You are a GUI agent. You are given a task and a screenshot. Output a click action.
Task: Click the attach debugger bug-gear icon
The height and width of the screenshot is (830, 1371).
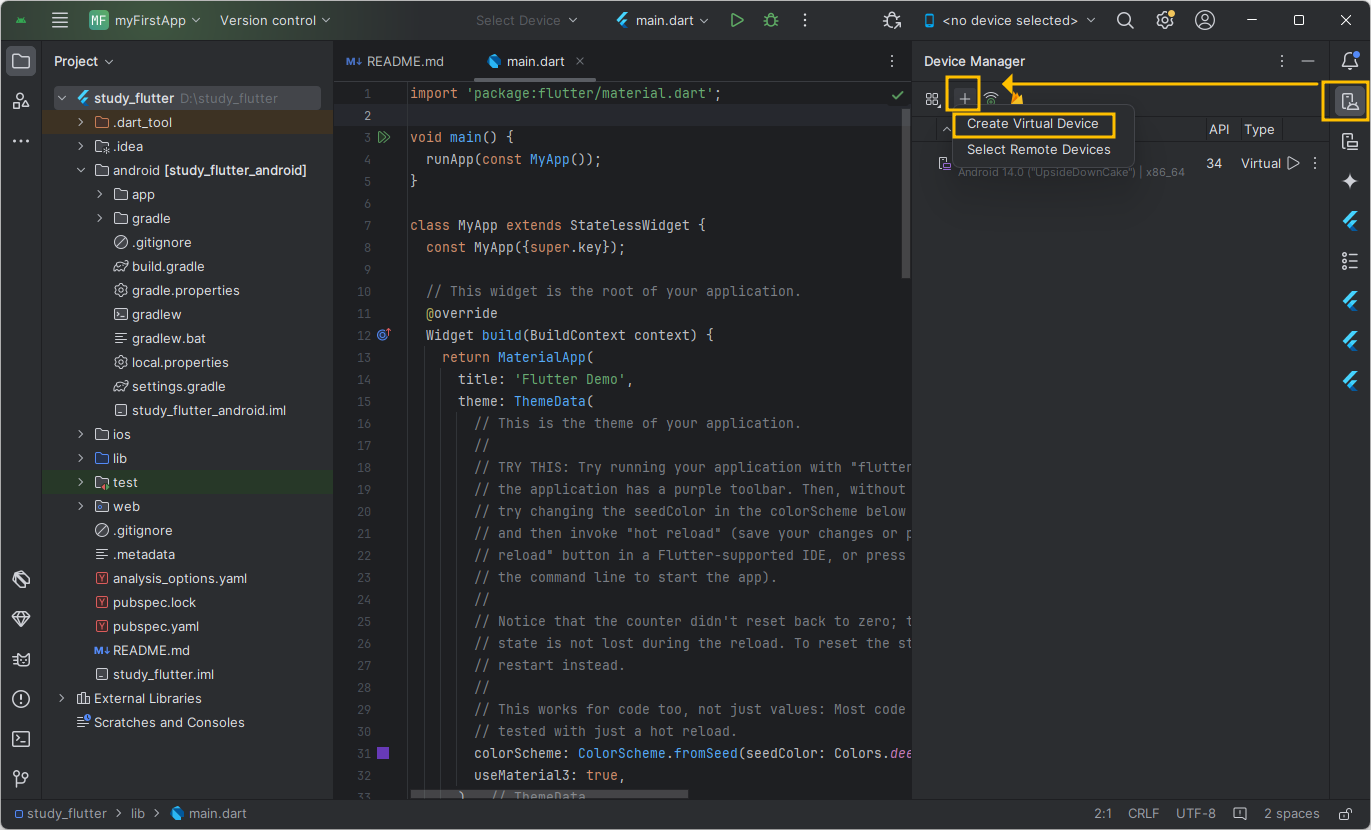pos(891,20)
